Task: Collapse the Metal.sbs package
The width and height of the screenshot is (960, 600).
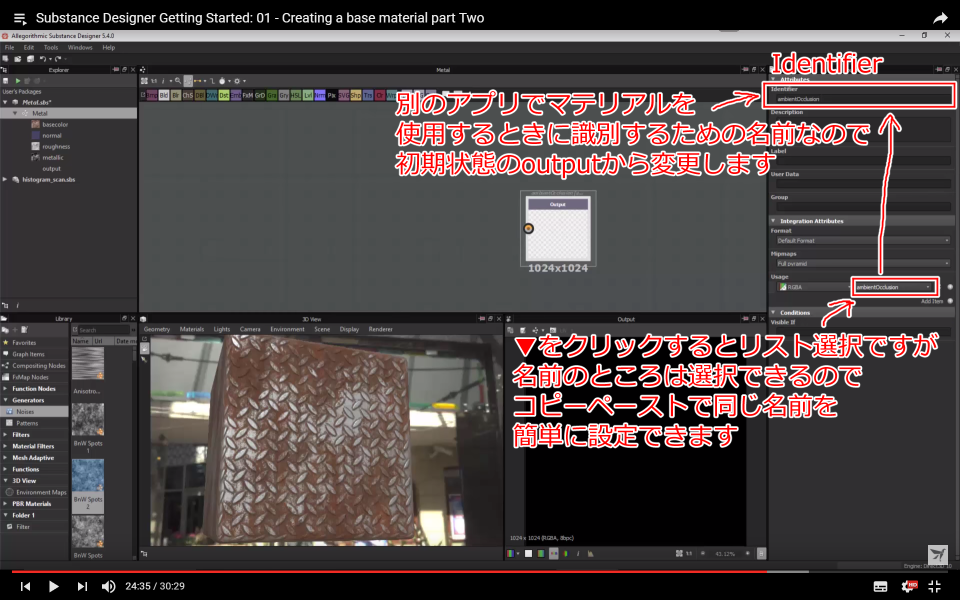Action: 6,102
